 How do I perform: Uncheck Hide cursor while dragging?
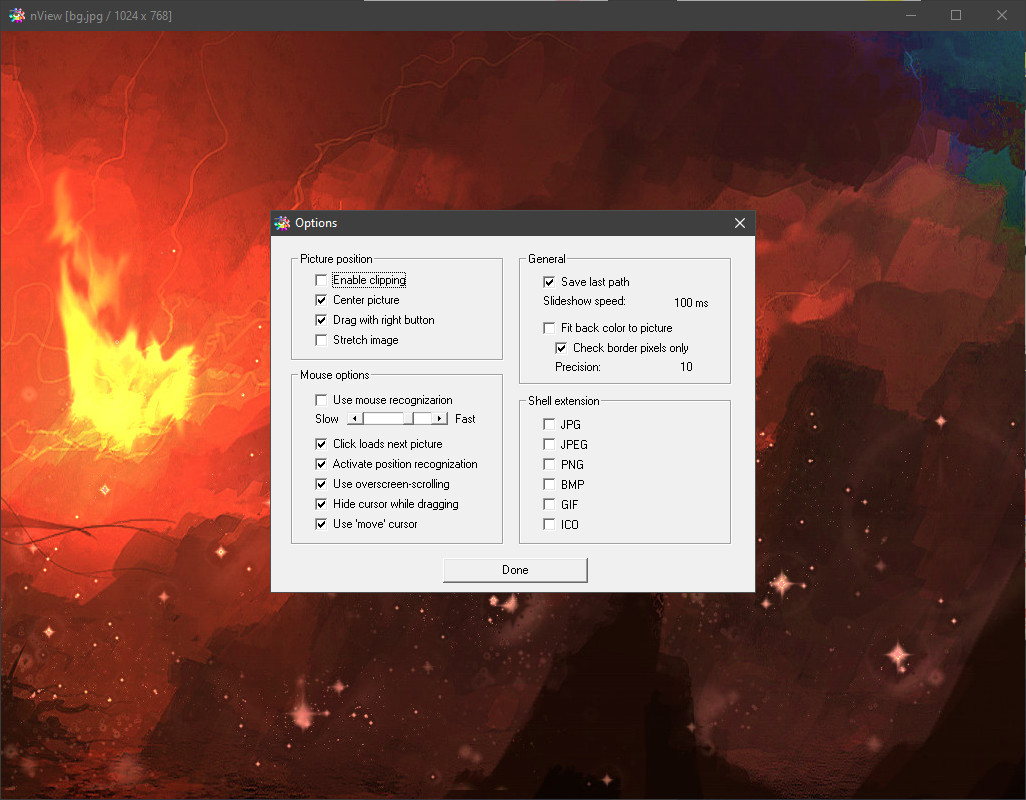pyautogui.click(x=321, y=504)
